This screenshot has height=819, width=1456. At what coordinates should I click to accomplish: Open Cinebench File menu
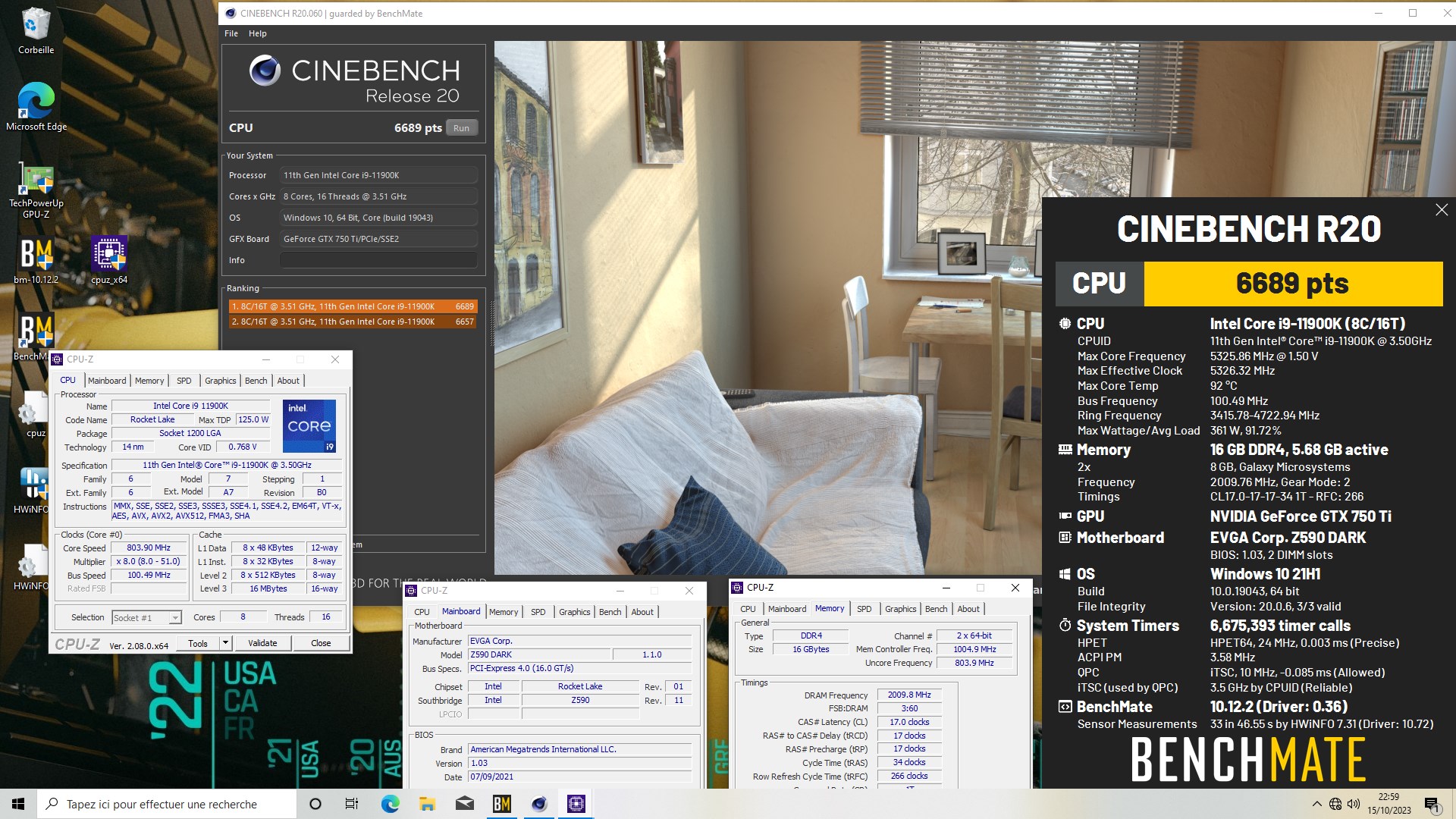pos(231,33)
